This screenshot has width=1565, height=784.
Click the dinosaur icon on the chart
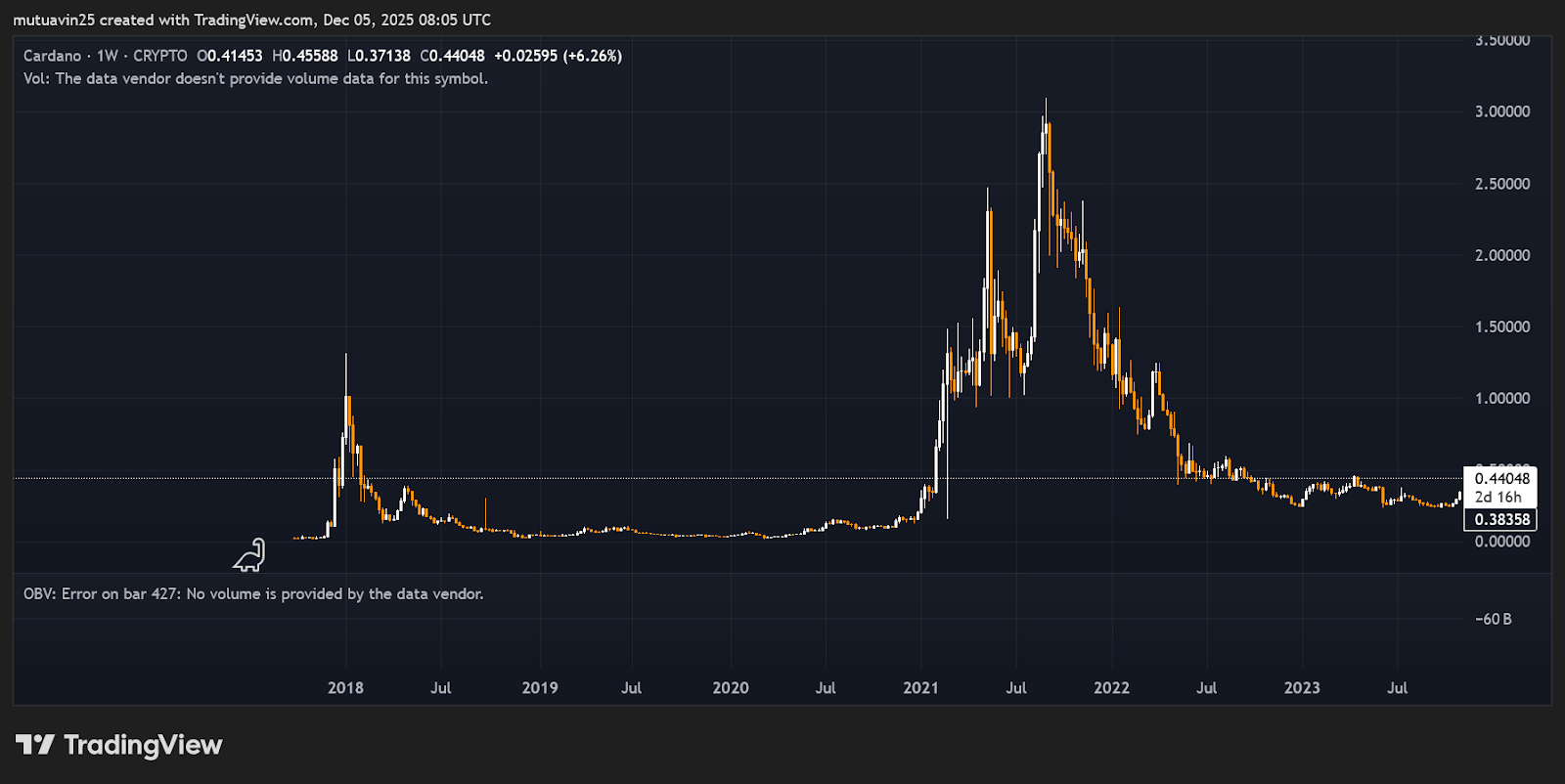click(249, 555)
